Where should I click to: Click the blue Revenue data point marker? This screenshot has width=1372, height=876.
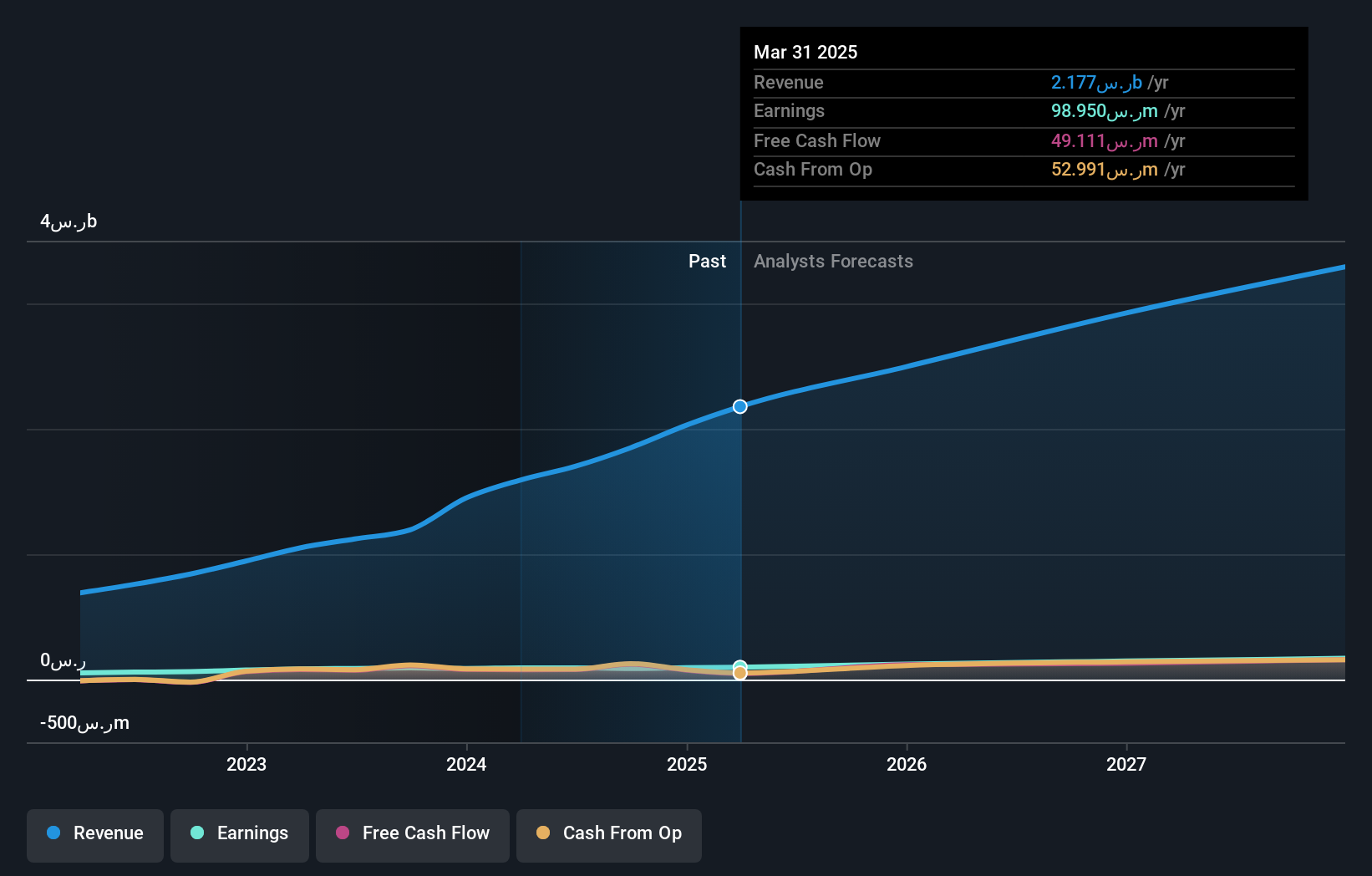(x=740, y=406)
